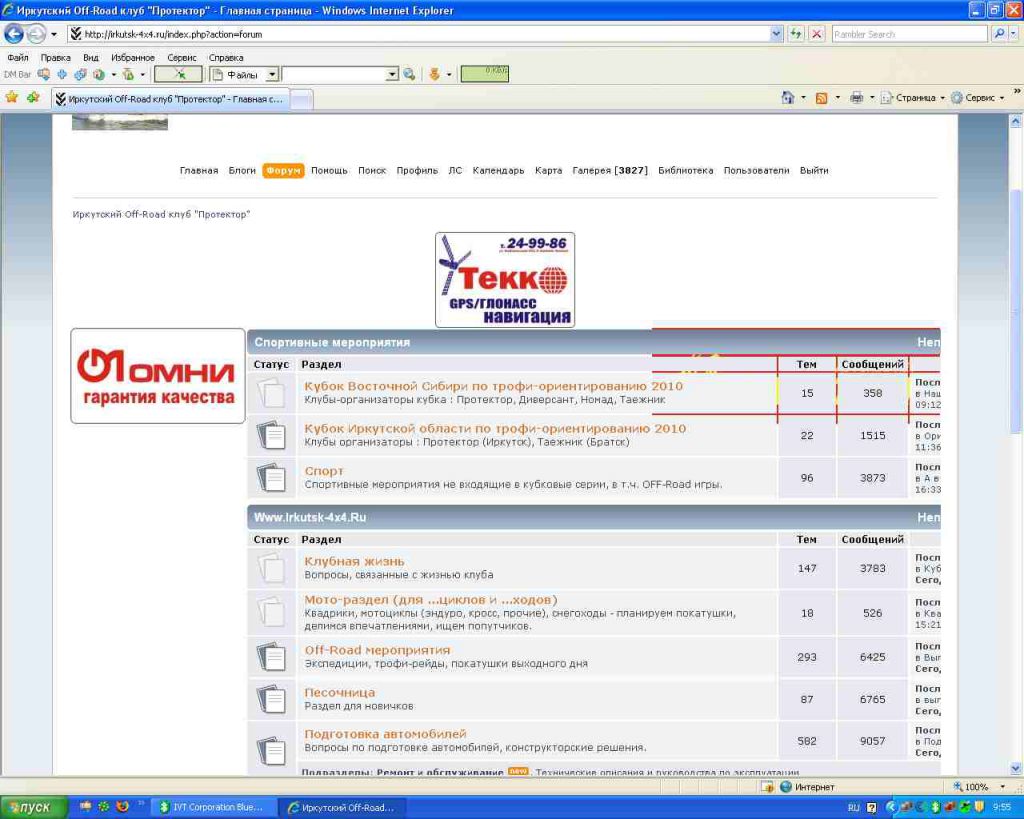Click the orange RSS feeds icon
This screenshot has width=1024, height=819.
click(x=821, y=98)
